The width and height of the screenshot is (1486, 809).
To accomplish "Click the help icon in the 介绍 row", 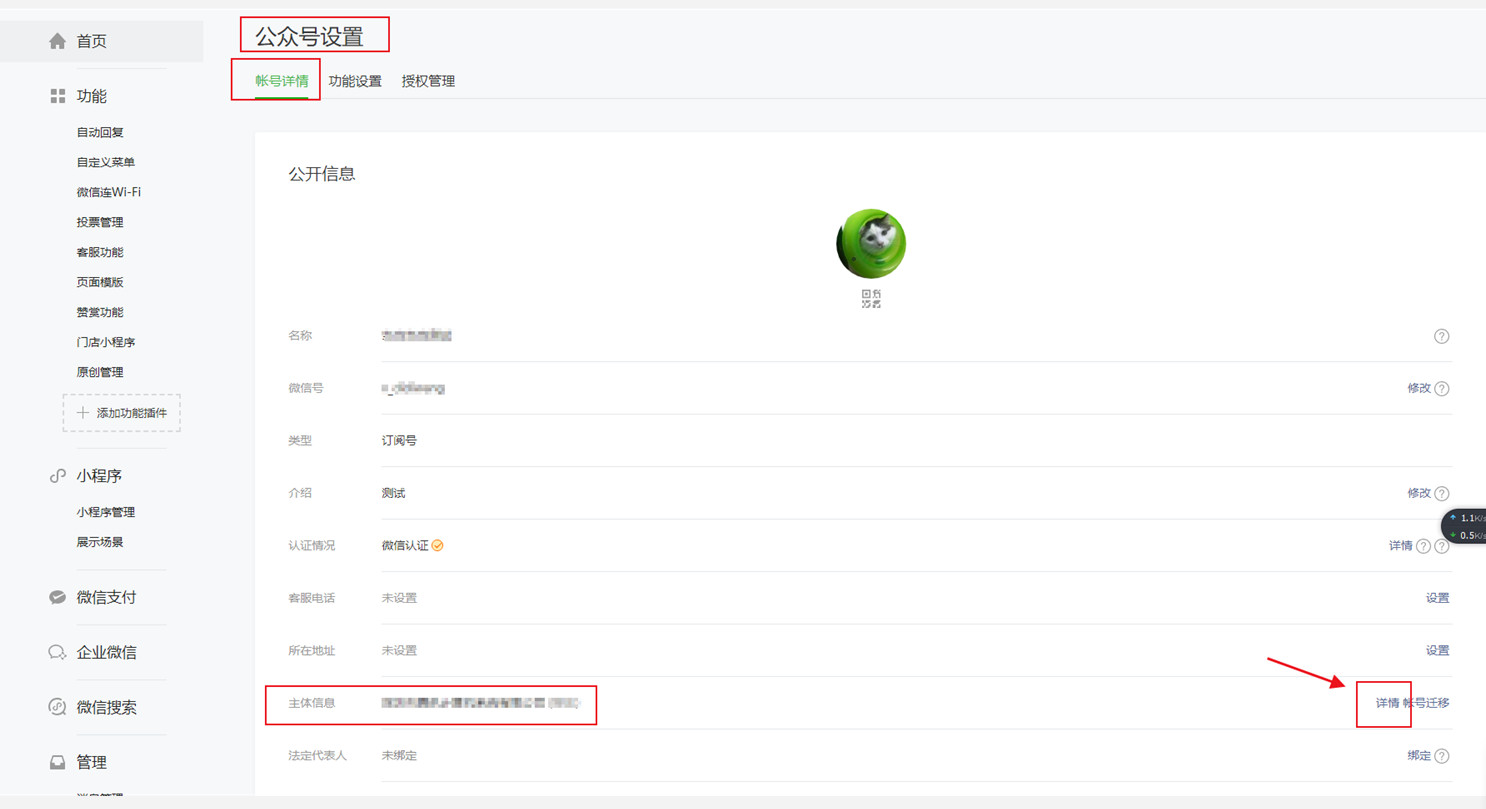I will point(1441,494).
